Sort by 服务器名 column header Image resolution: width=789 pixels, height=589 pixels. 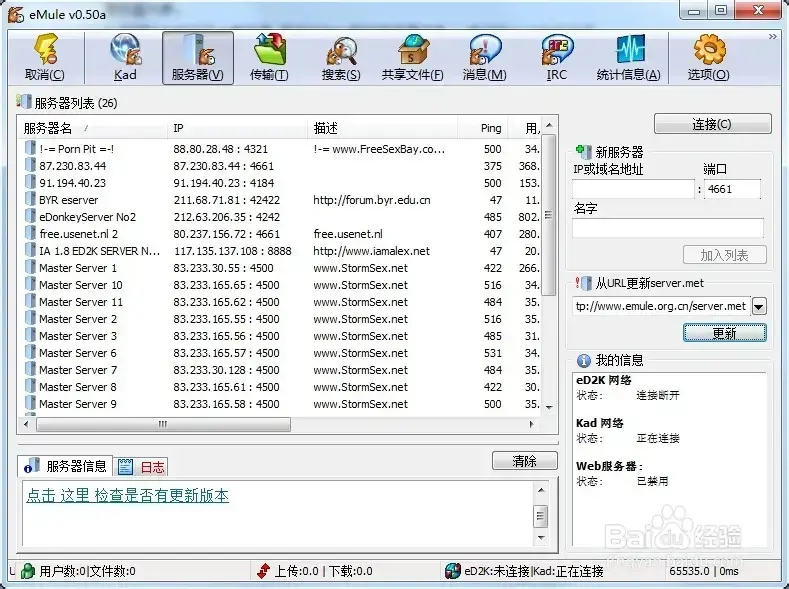(x=93, y=128)
